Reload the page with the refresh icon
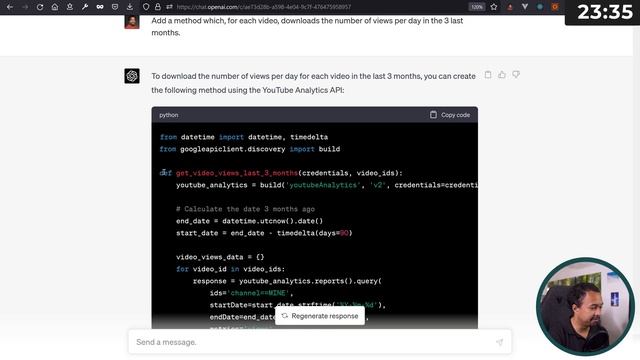The height and width of the screenshot is (360, 640). click(x=40, y=7)
